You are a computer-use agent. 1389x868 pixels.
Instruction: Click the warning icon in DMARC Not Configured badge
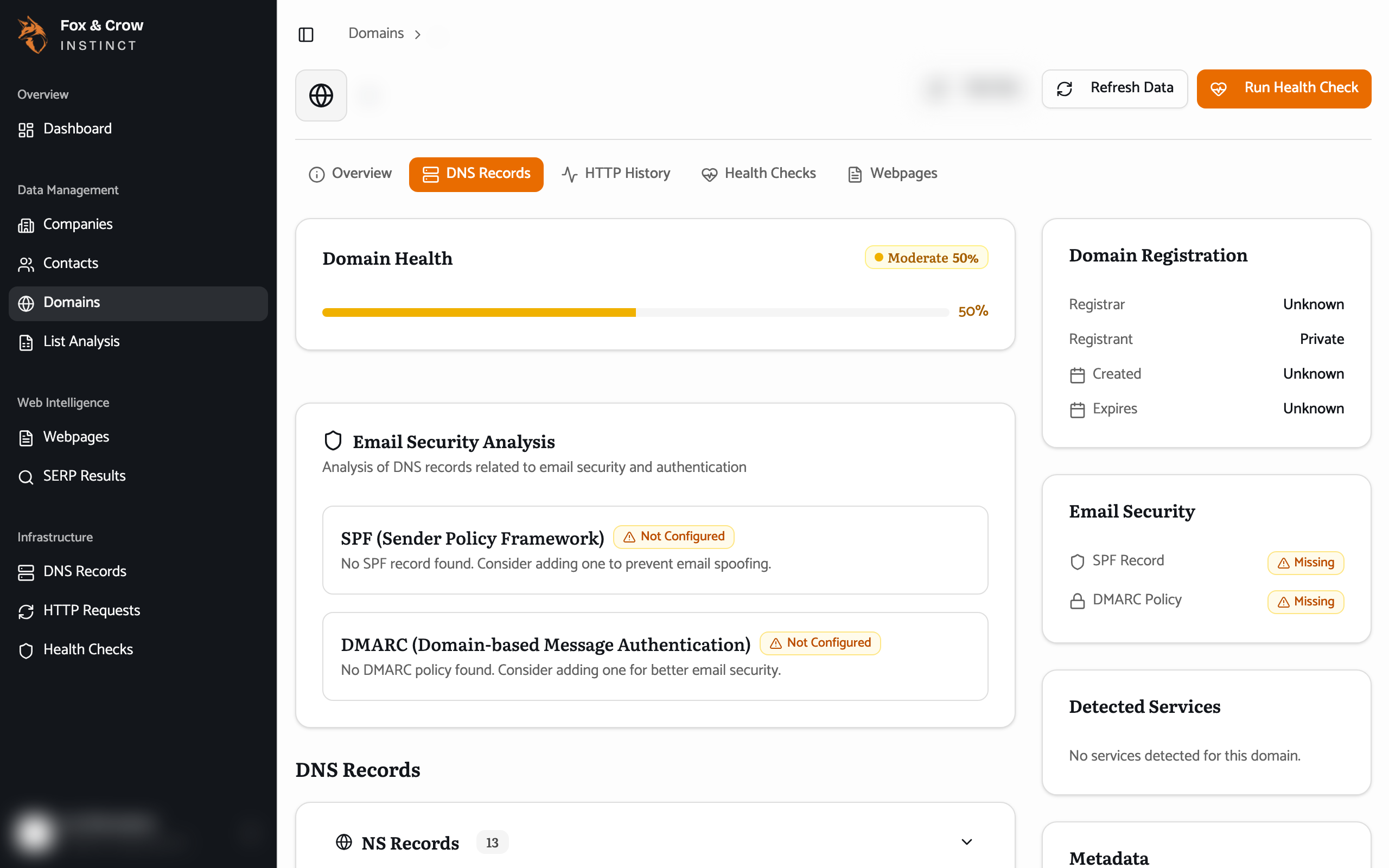point(775,643)
